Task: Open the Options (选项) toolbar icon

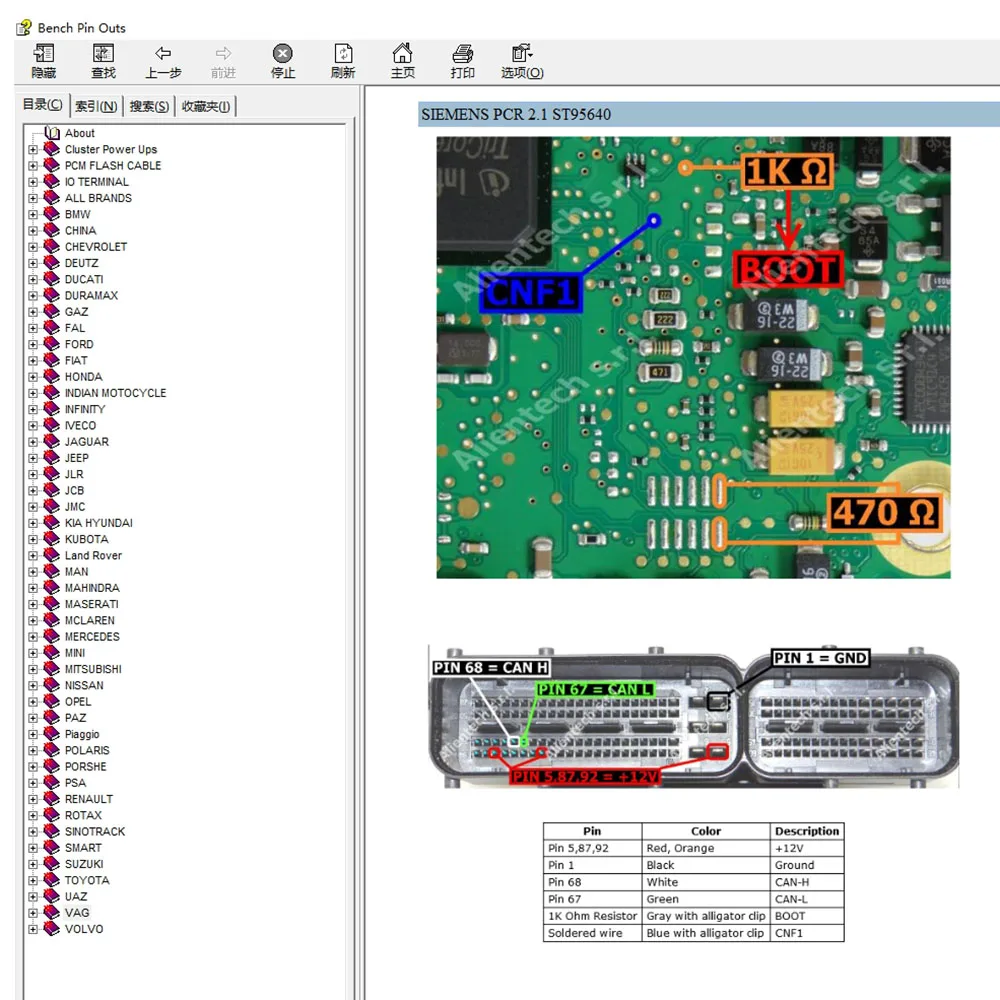Action: (x=521, y=54)
